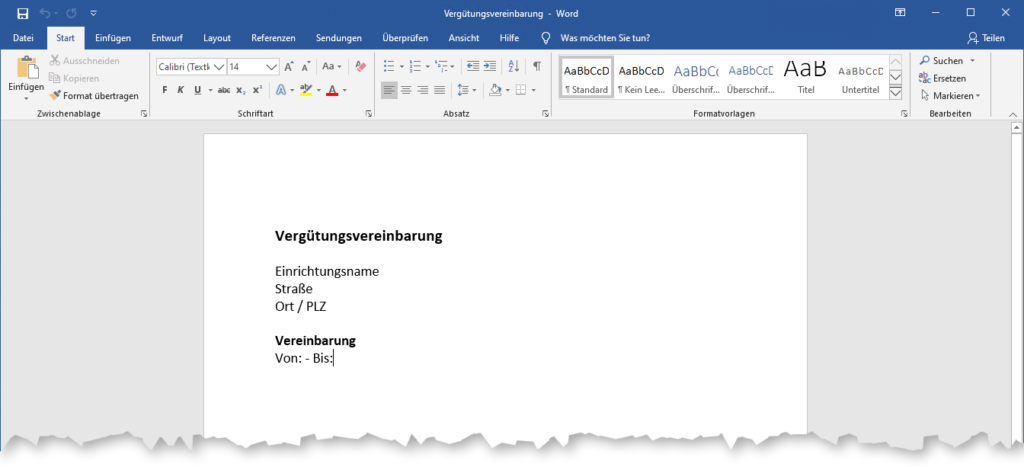
Task: Click the clear formatting eraser icon
Action: (361, 66)
